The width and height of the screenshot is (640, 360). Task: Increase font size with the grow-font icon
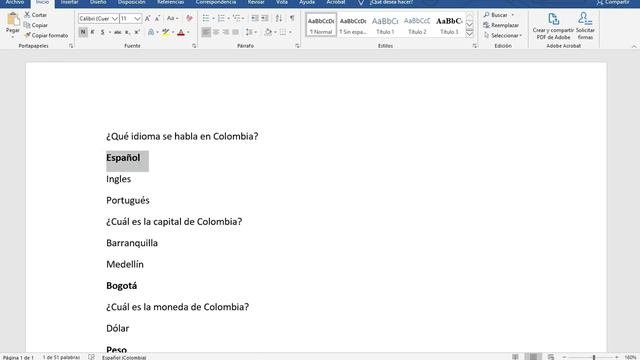147,18
